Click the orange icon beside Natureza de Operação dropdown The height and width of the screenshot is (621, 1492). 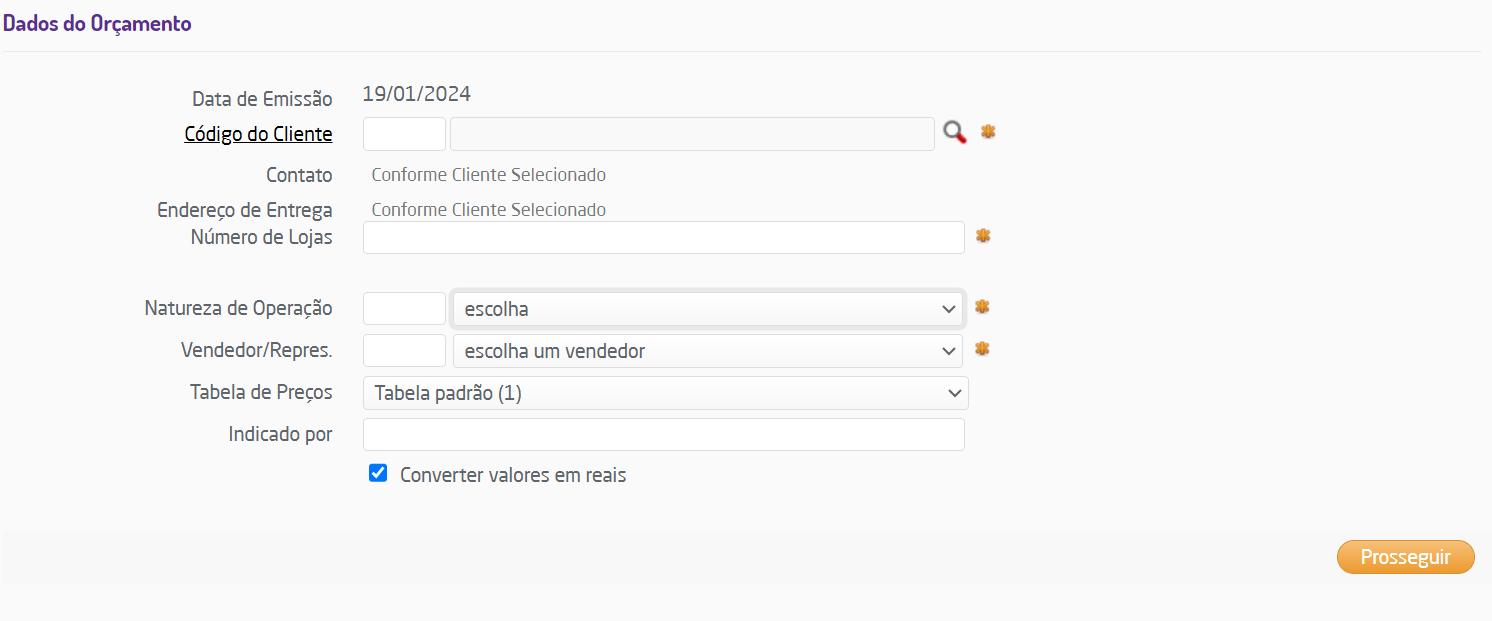point(982,307)
